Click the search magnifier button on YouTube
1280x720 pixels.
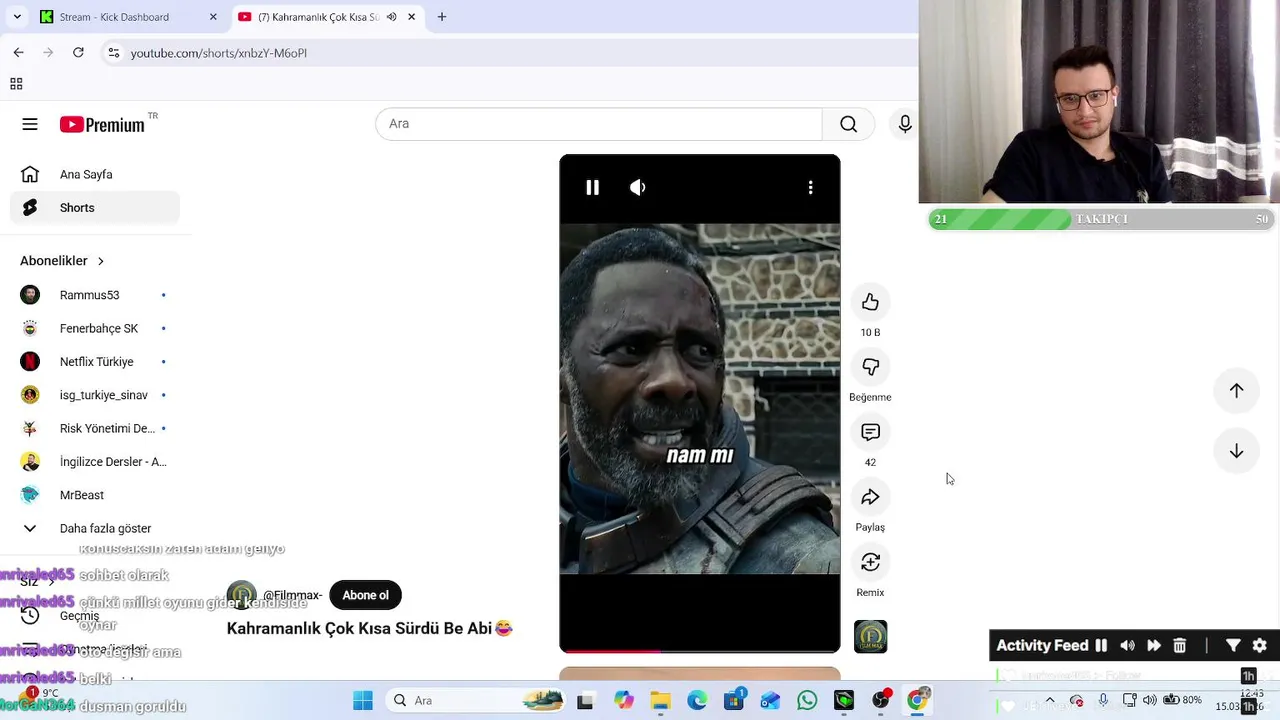click(x=848, y=124)
